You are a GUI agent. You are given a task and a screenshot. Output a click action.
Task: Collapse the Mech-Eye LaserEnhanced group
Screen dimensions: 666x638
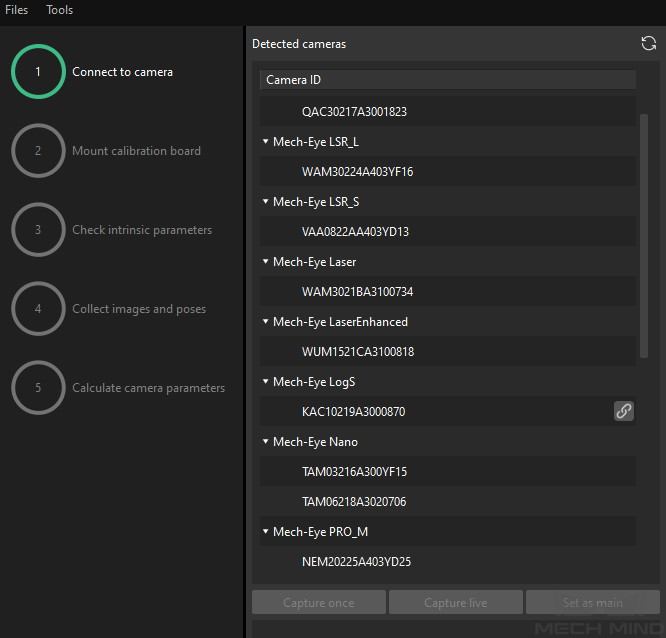click(265, 322)
